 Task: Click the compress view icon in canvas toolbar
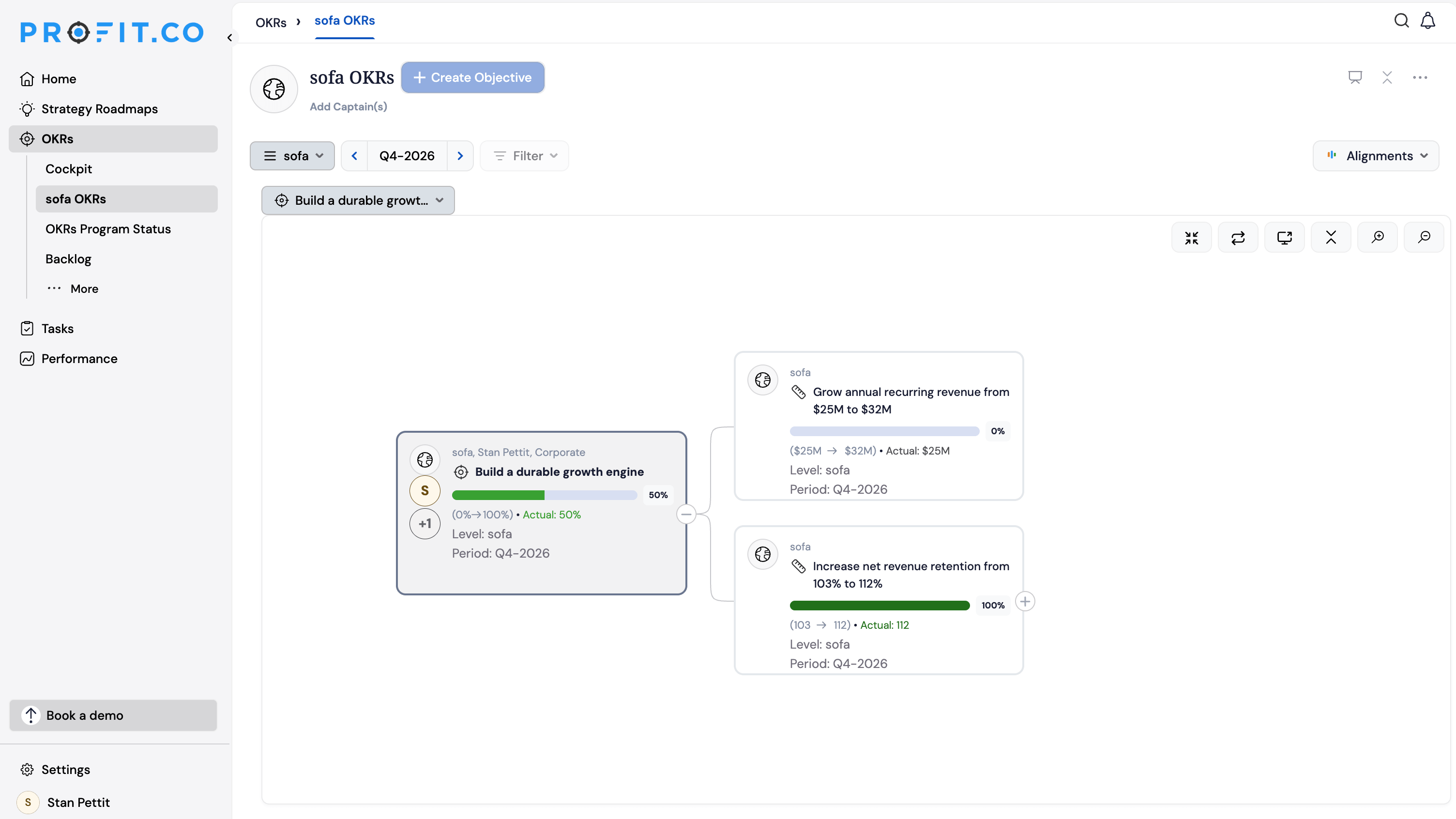pos(1192,237)
